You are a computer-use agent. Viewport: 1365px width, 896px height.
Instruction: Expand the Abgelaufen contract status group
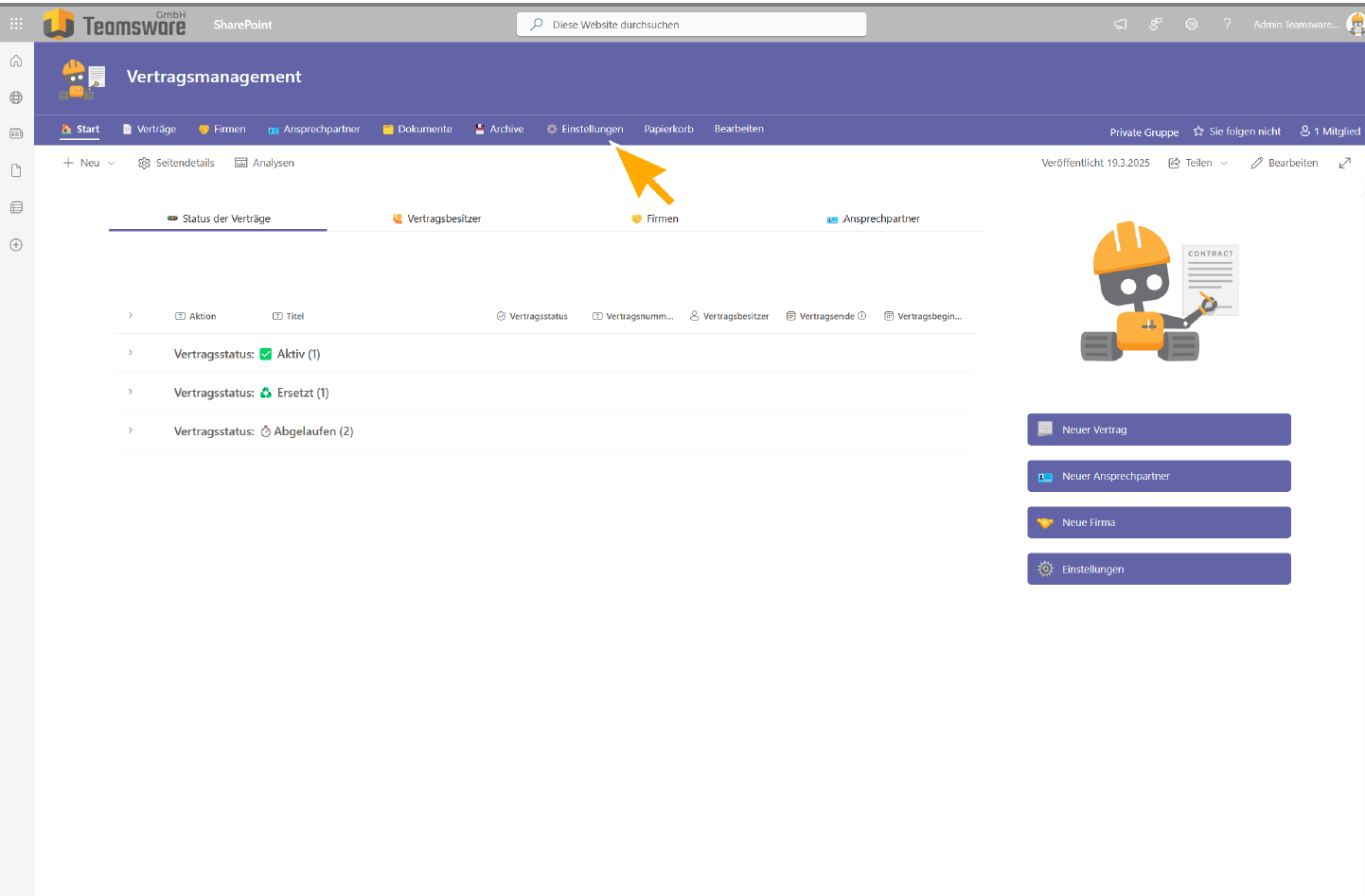pyautogui.click(x=131, y=430)
